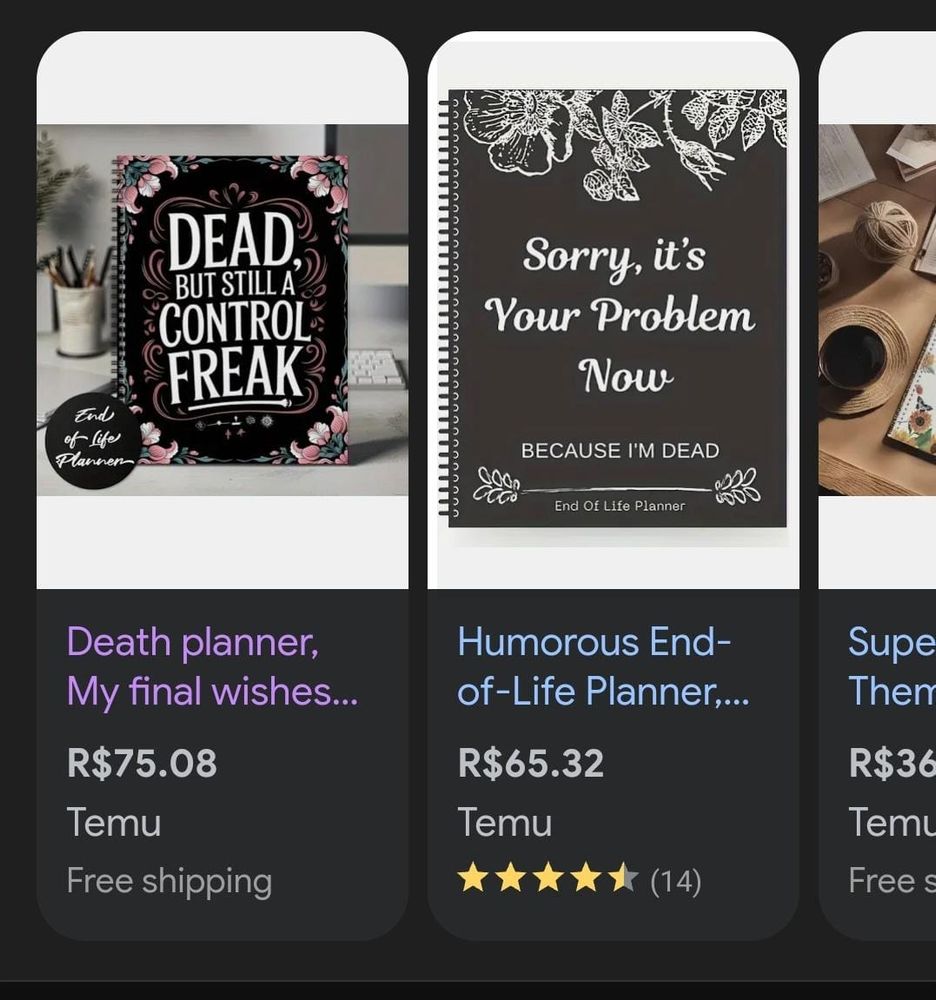Select the R$65.32 price label
Viewport: 936px width, 1000px height.
[x=530, y=762]
